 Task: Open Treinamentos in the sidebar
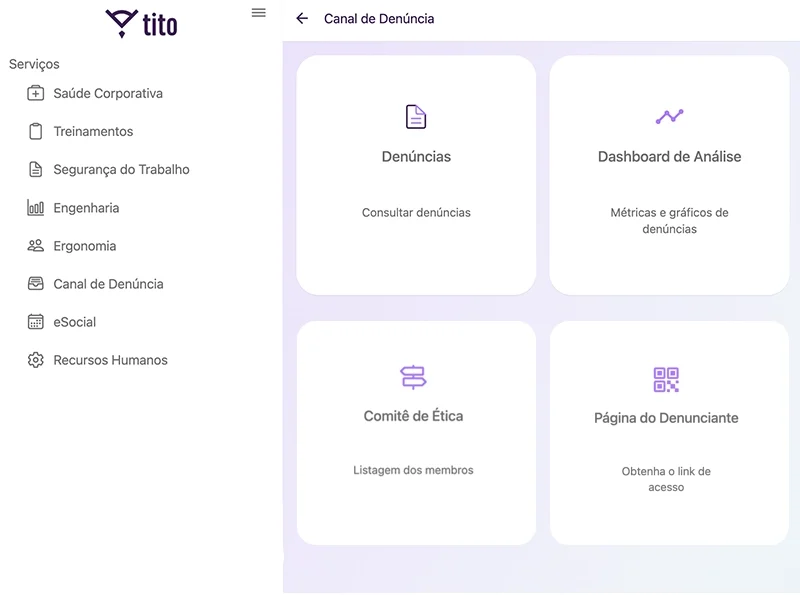click(x=93, y=132)
